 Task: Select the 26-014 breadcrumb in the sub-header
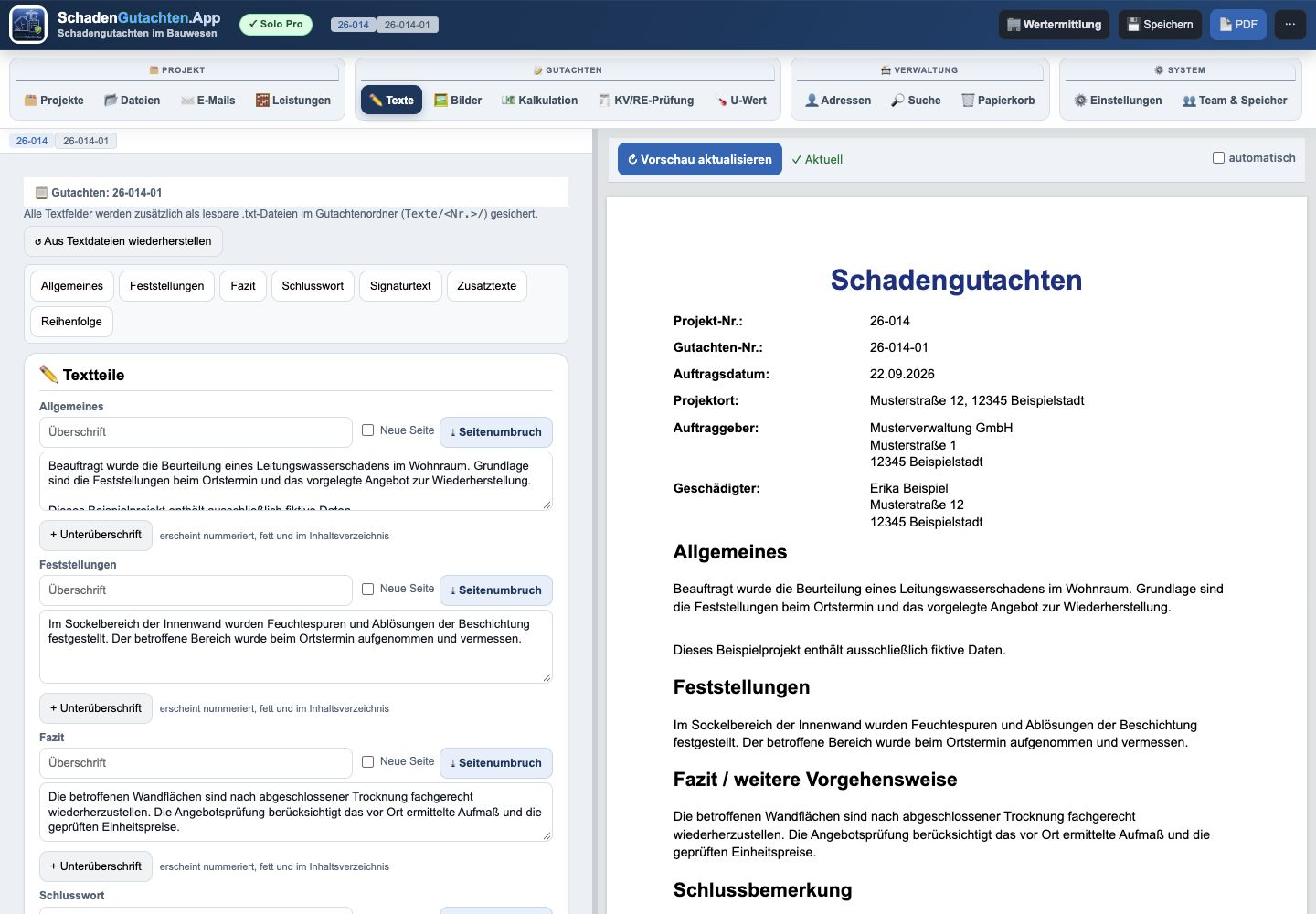coord(32,141)
